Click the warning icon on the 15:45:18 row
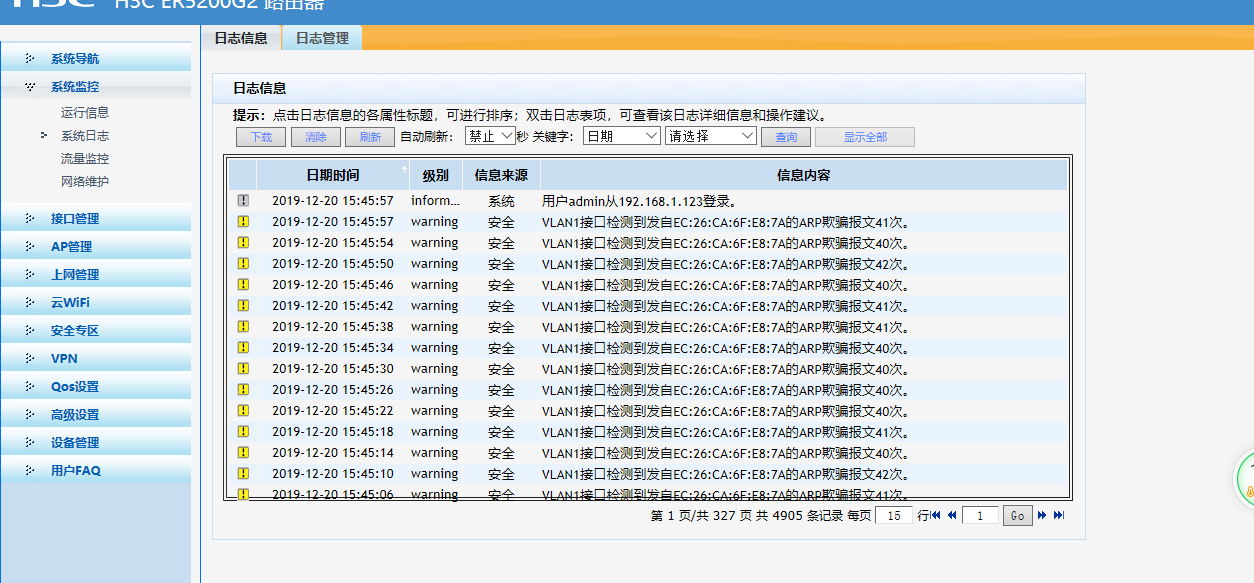The width and height of the screenshot is (1254, 583). pos(243,432)
